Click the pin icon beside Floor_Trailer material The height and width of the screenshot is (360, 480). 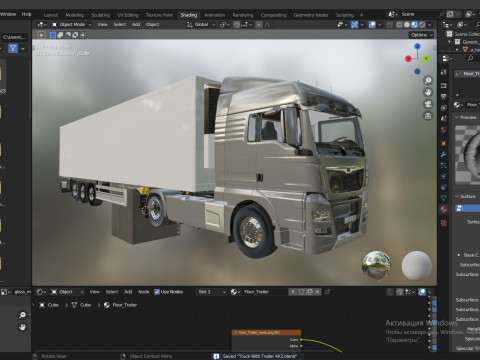pyautogui.click(x=327, y=292)
